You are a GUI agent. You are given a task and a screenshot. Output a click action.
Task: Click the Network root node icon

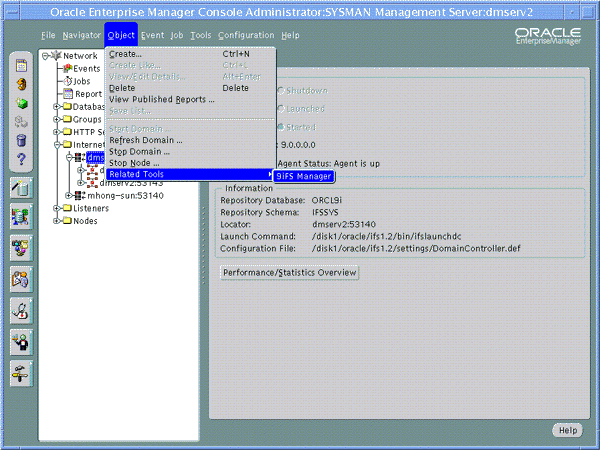pyautogui.click(x=56, y=55)
